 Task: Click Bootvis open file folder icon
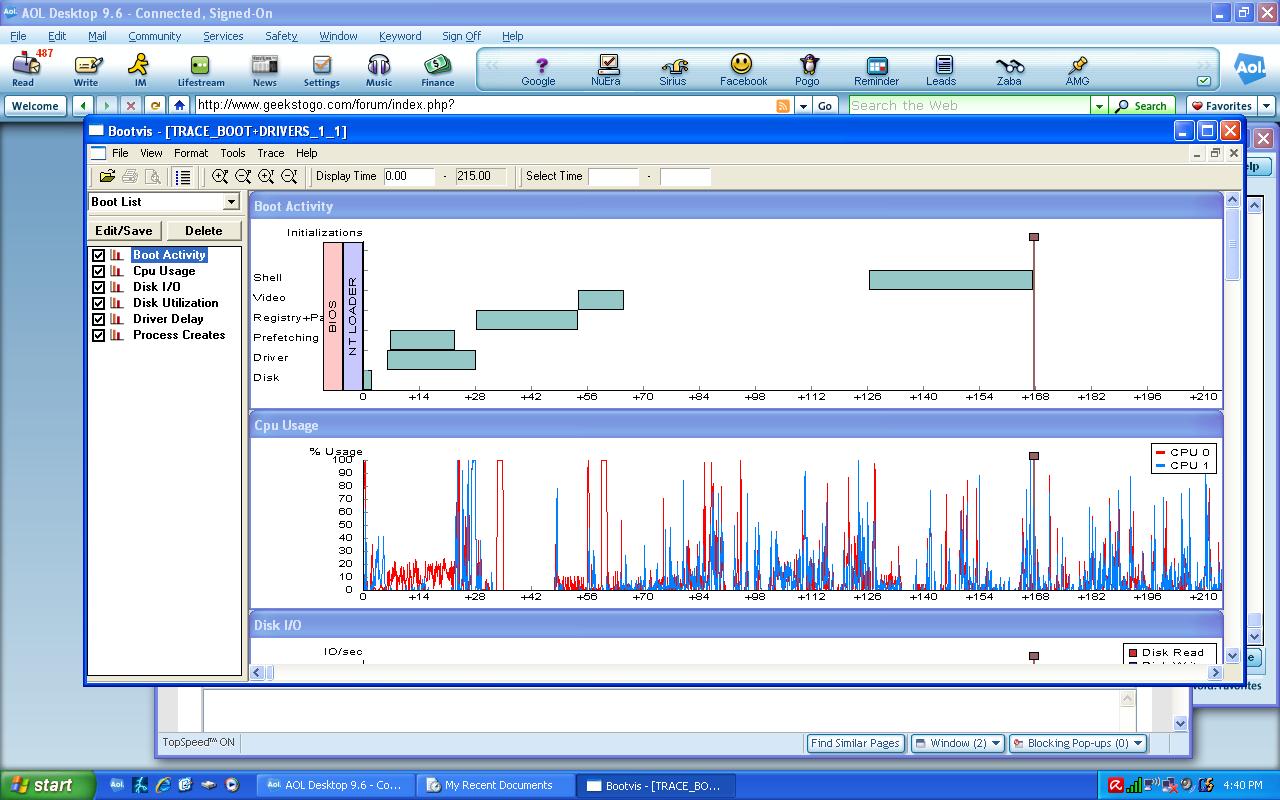[x=107, y=177]
